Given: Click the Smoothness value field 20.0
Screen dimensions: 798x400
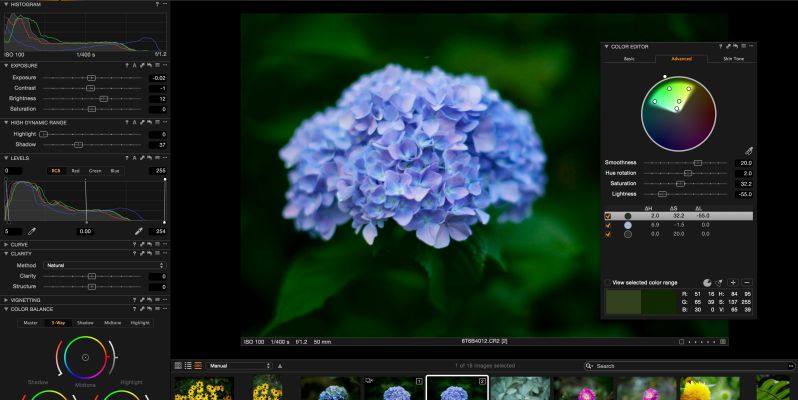Looking at the screenshot, I should [x=744, y=163].
